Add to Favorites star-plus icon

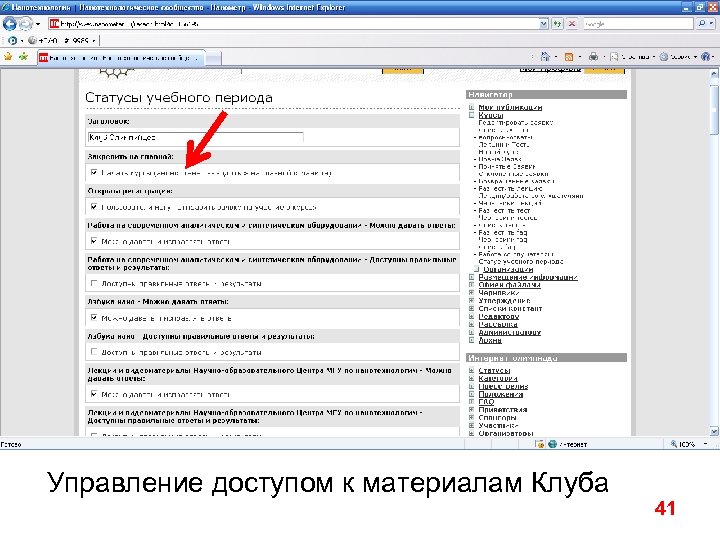pyautogui.click(x=23, y=57)
